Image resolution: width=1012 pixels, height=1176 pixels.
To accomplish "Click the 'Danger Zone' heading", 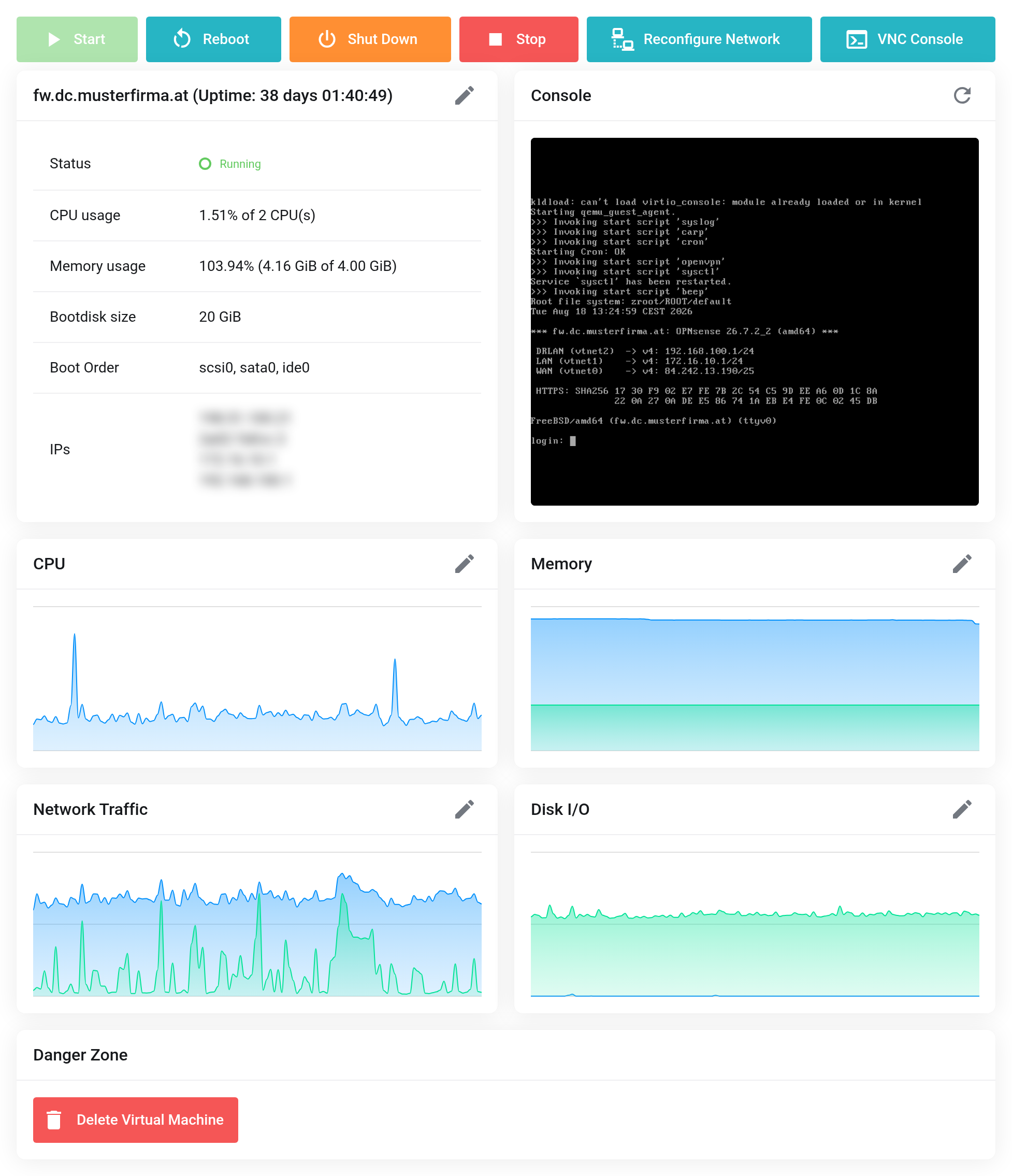I will tap(81, 1055).
